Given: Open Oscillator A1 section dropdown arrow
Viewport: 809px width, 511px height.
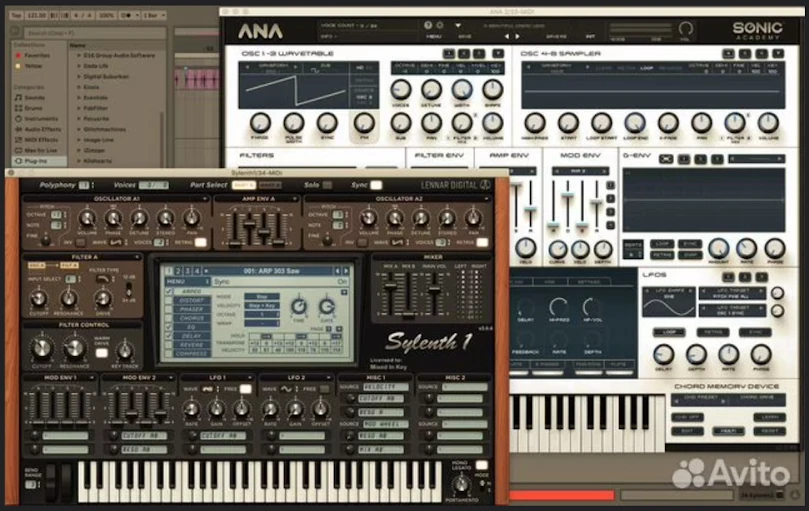Looking at the screenshot, I should 204,199.
